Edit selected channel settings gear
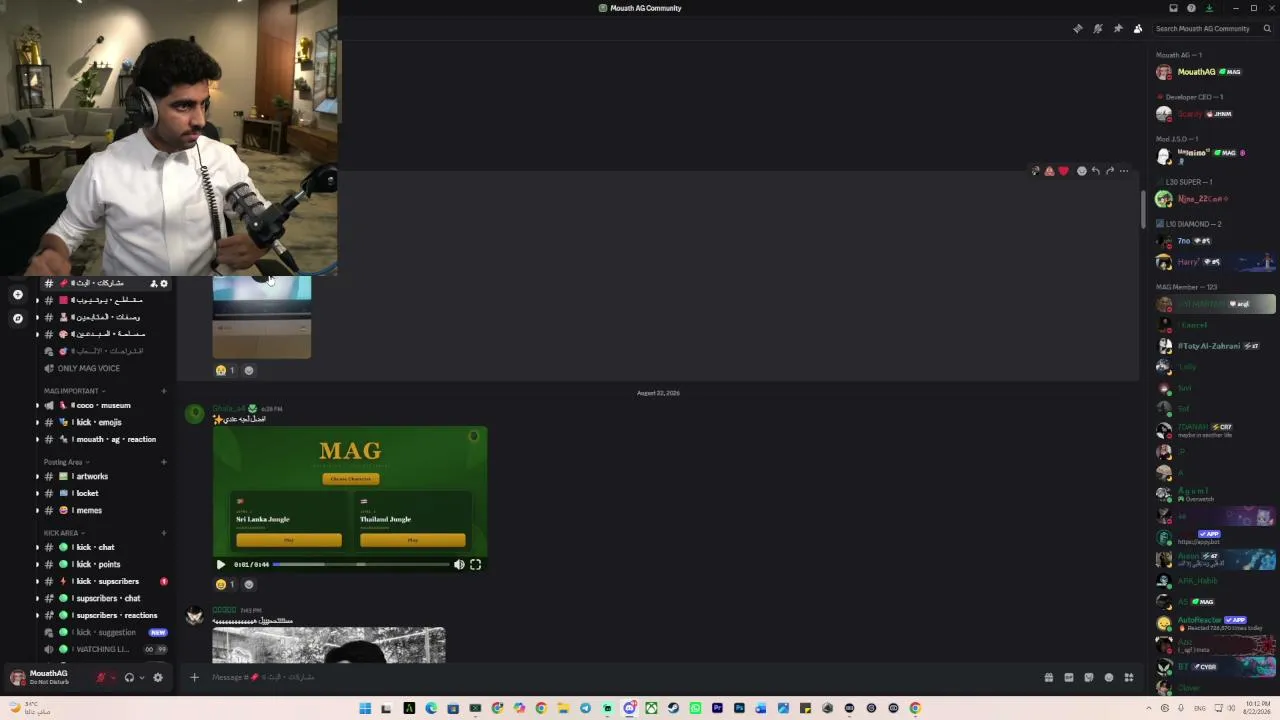The height and width of the screenshot is (720, 1280). [164, 283]
